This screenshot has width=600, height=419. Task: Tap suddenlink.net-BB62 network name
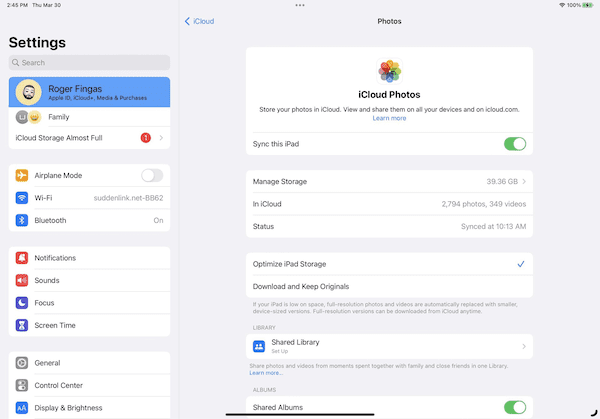pyautogui.click(x=129, y=198)
